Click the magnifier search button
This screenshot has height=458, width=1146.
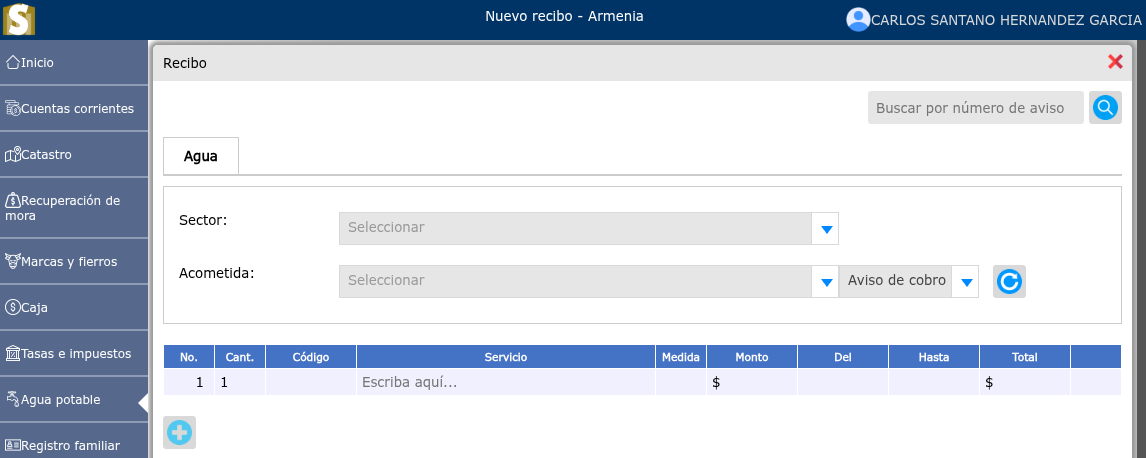tap(1105, 108)
